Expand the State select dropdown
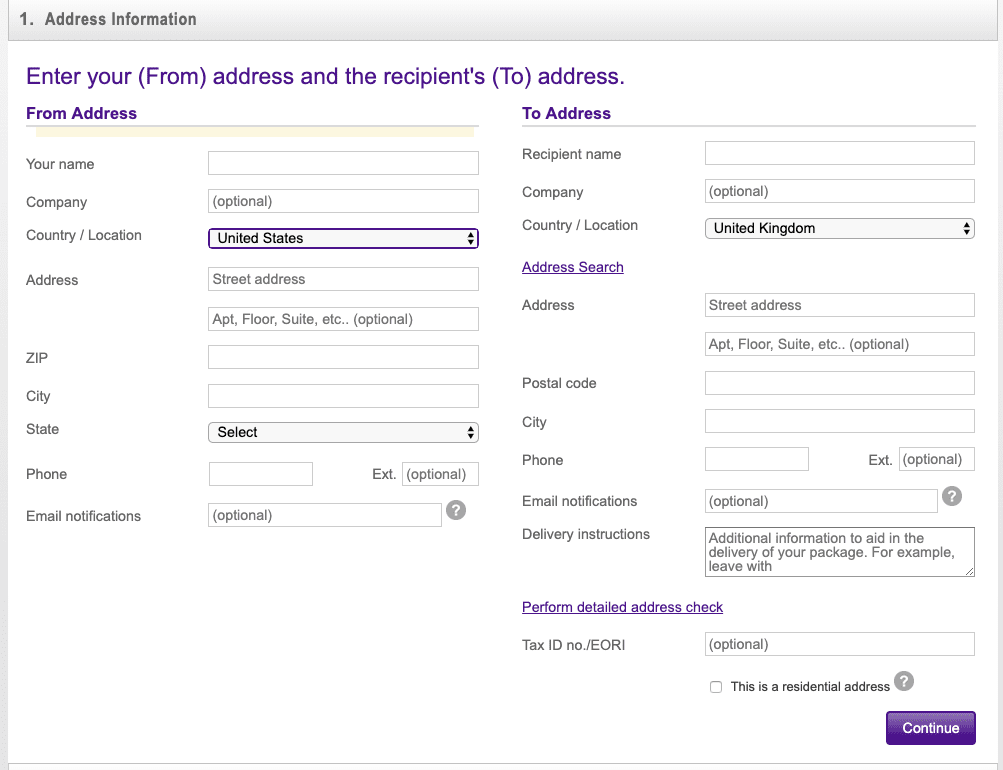Screen dimensions: 1003x770 pos(343,432)
